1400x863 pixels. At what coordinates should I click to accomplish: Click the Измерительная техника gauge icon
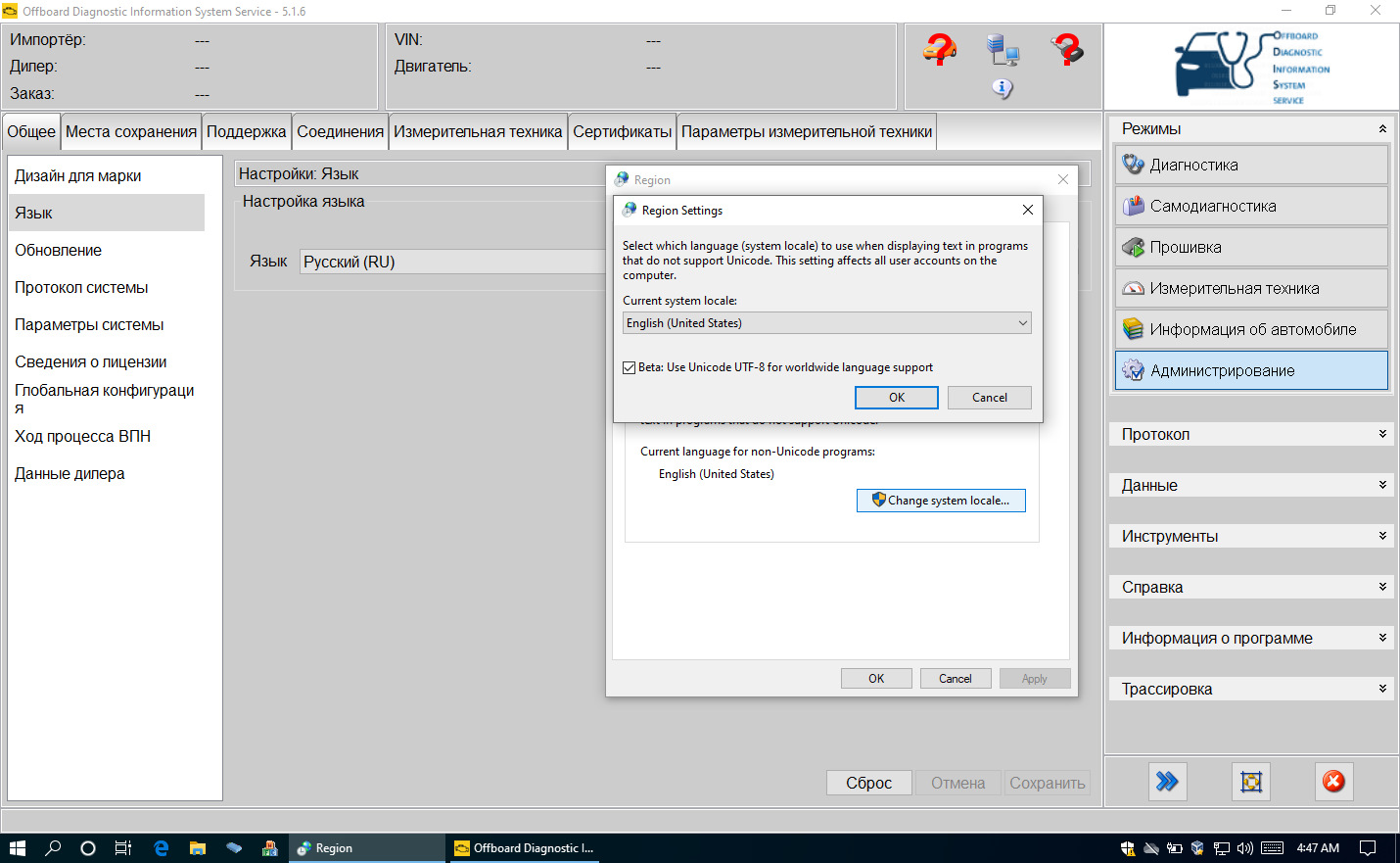point(1133,288)
